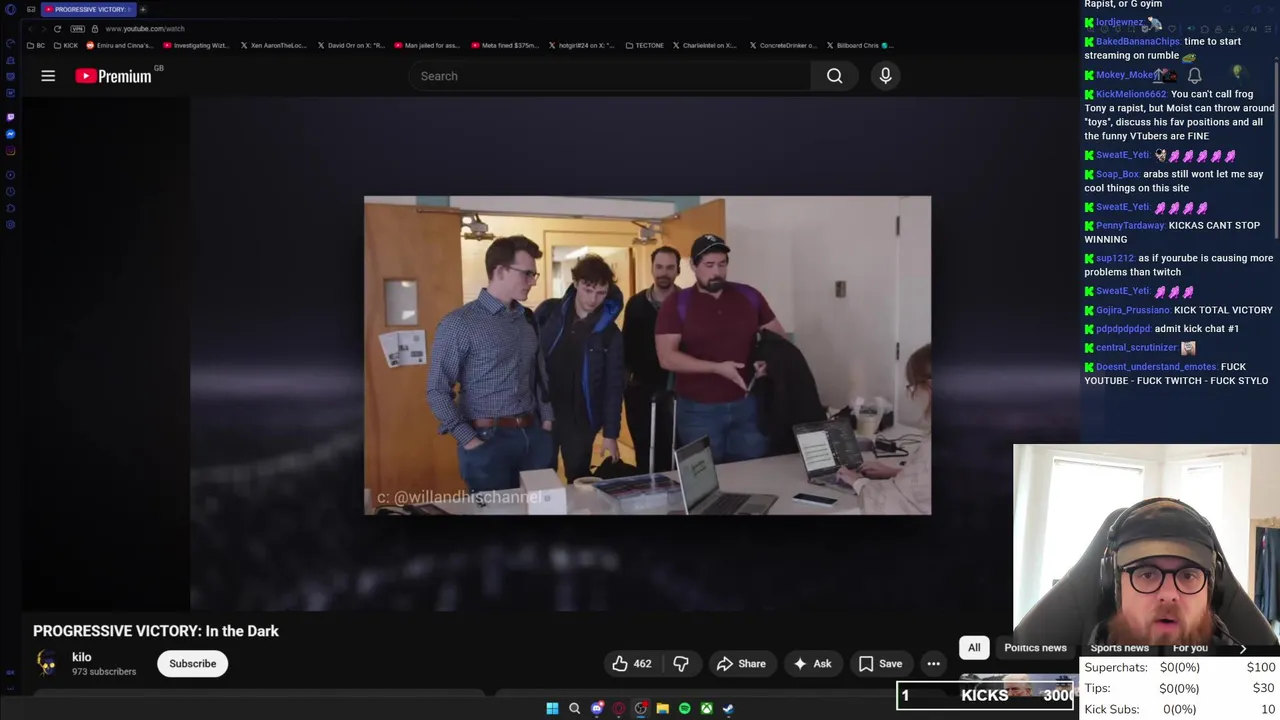Toggle the VPN badge in address bar
Image resolution: width=1280 pixels, height=720 pixels.
point(77,29)
